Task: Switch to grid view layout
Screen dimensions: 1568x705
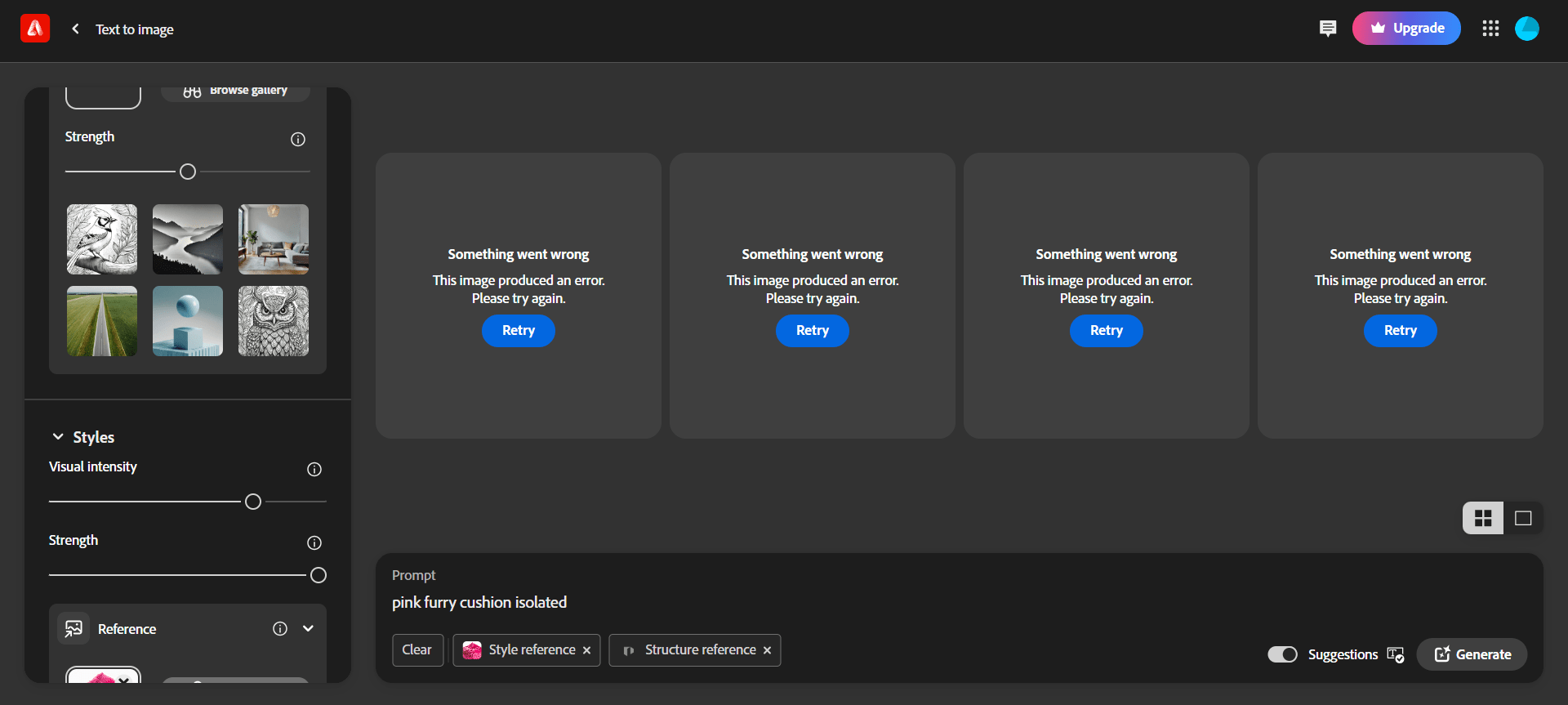Action: tap(1483, 518)
